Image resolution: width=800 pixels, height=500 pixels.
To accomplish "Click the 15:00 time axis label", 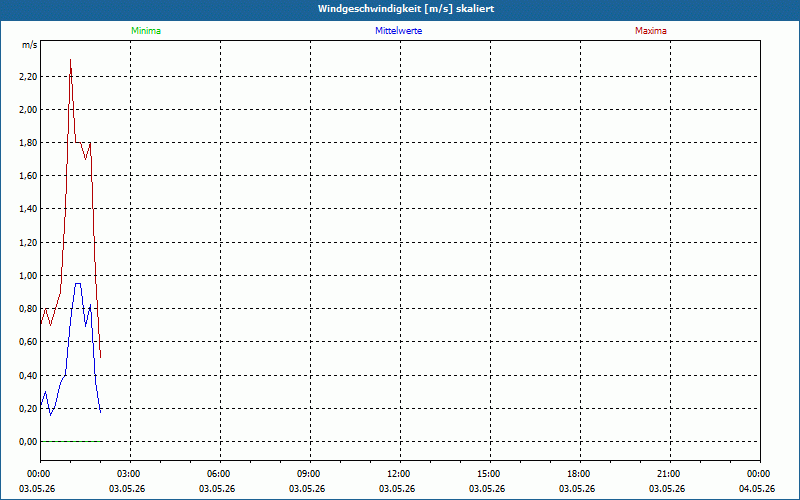I will point(490,474).
